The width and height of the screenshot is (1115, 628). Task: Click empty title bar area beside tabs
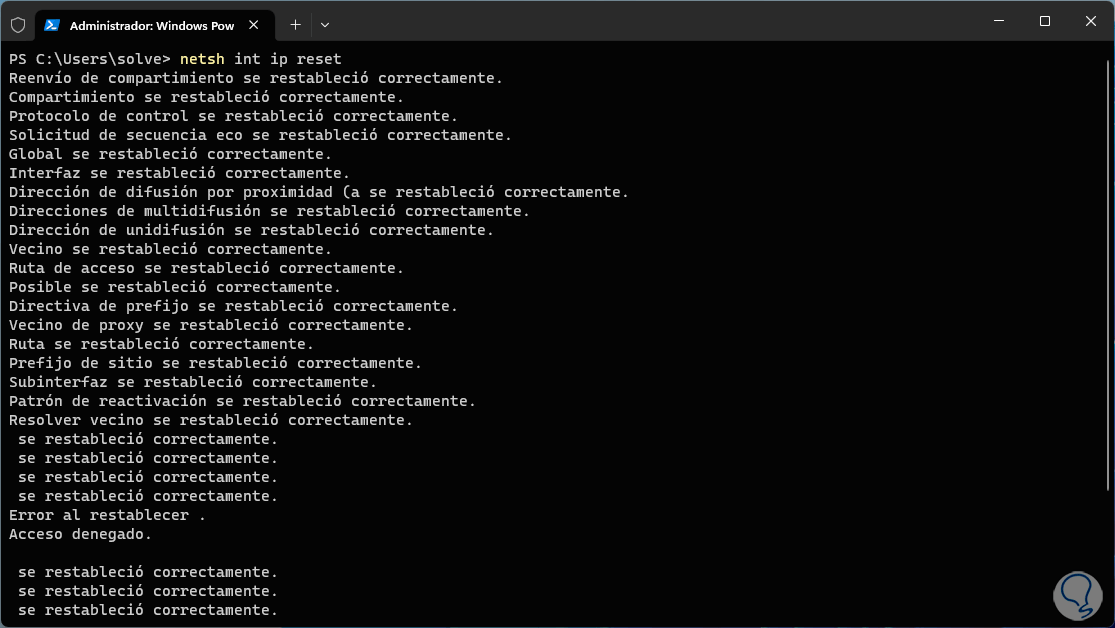click(650, 22)
